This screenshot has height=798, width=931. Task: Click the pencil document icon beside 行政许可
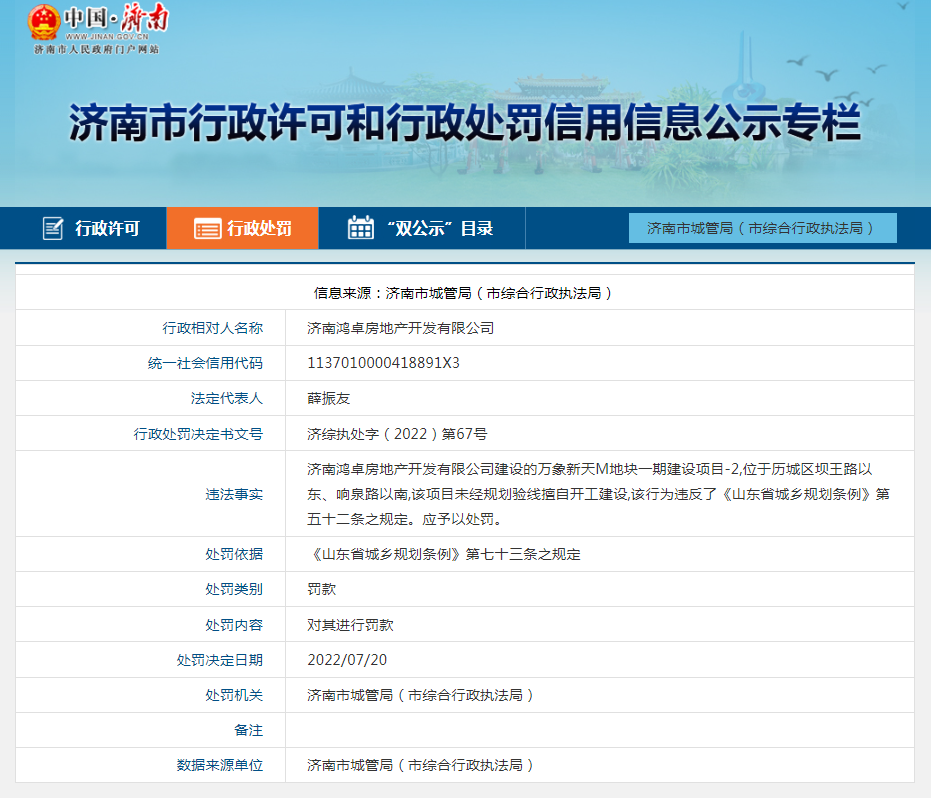click(x=53, y=228)
